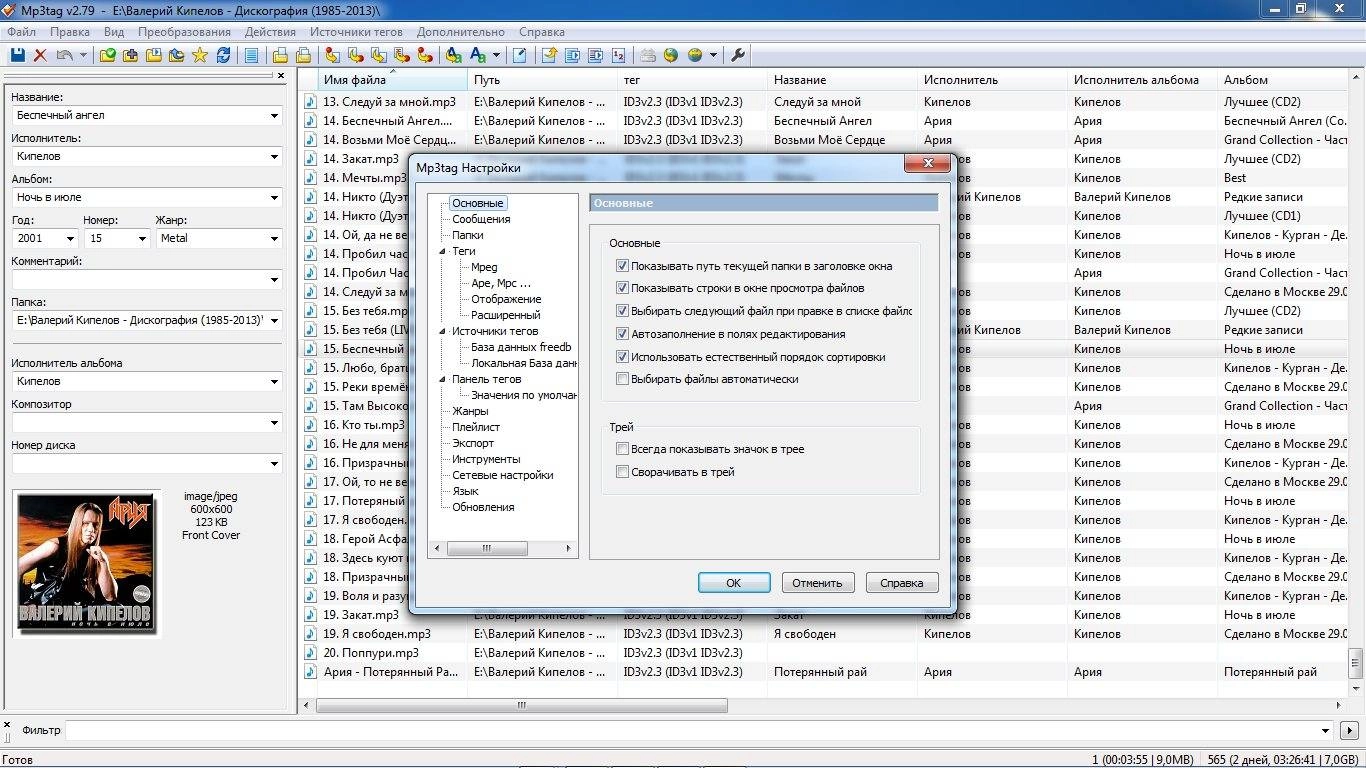The height and width of the screenshot is (768, 1366).
Task: Uncheck 'Использовать естественный порядок сортировки'
Action: coord(622,357)
